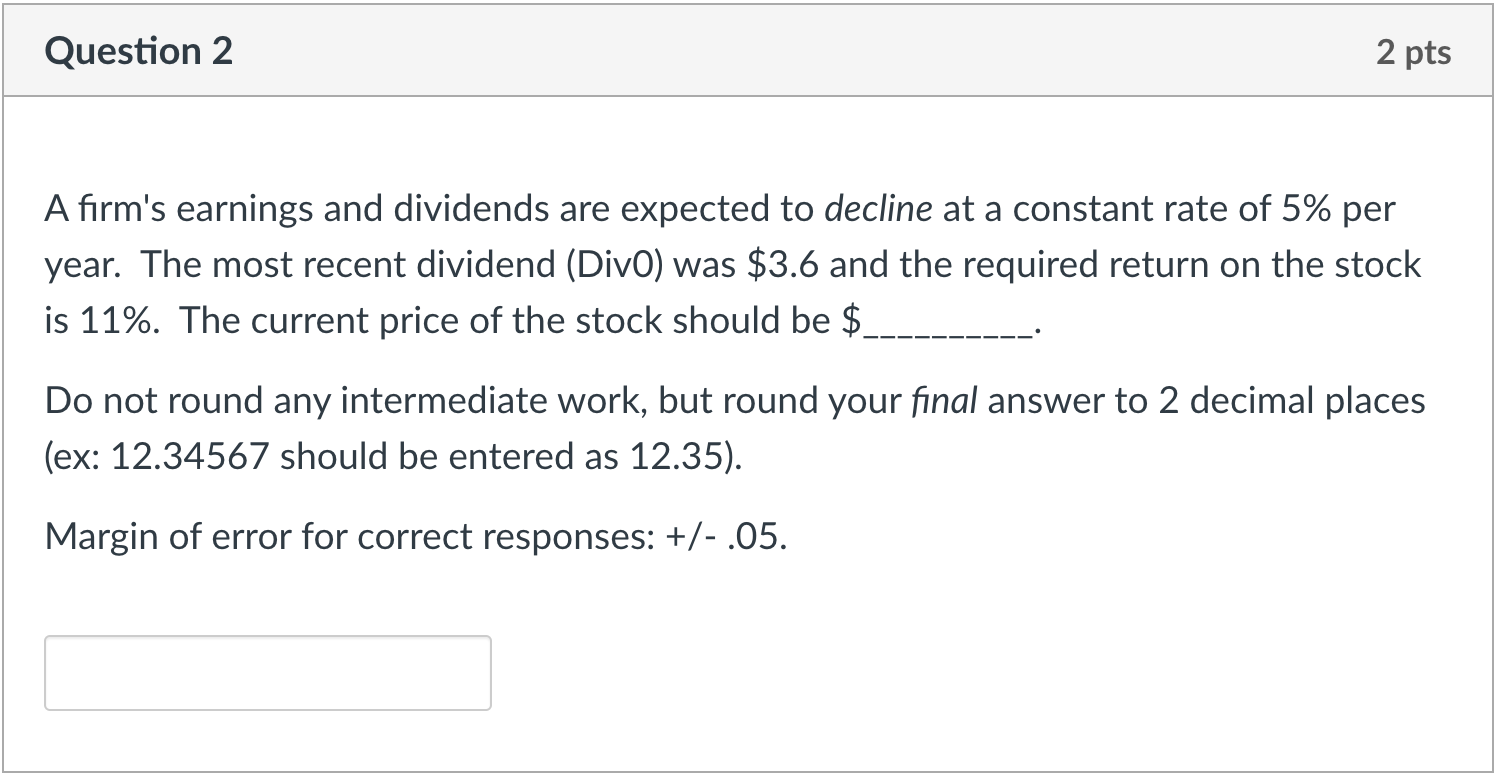Click the "2 pts" label

[1413, 52]
